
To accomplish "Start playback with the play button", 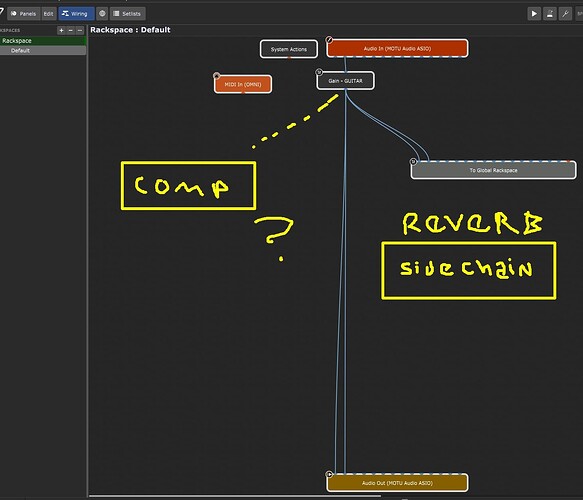I will click(x=534, y=14).
